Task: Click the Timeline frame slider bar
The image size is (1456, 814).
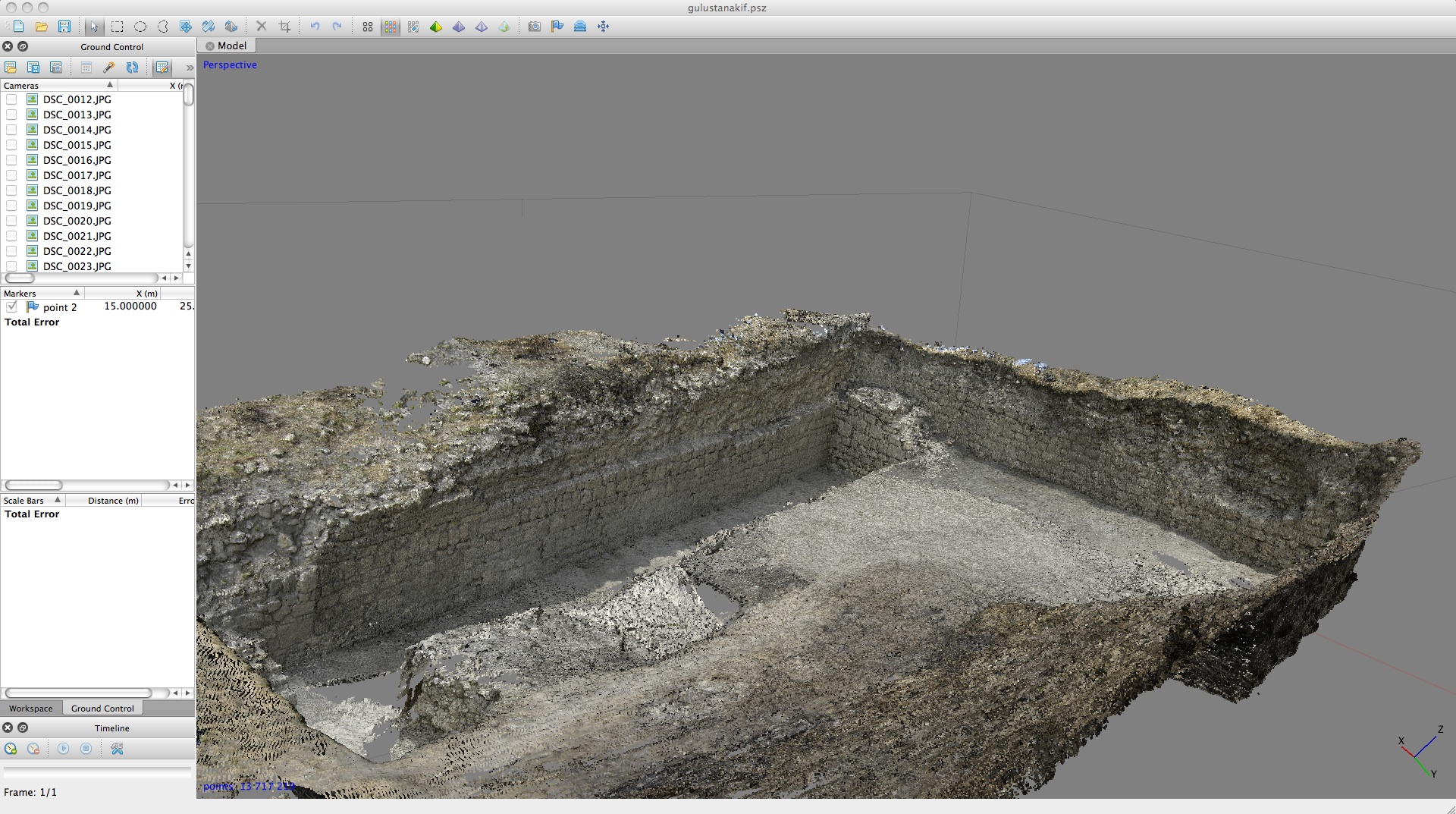Action: (97, 772)
